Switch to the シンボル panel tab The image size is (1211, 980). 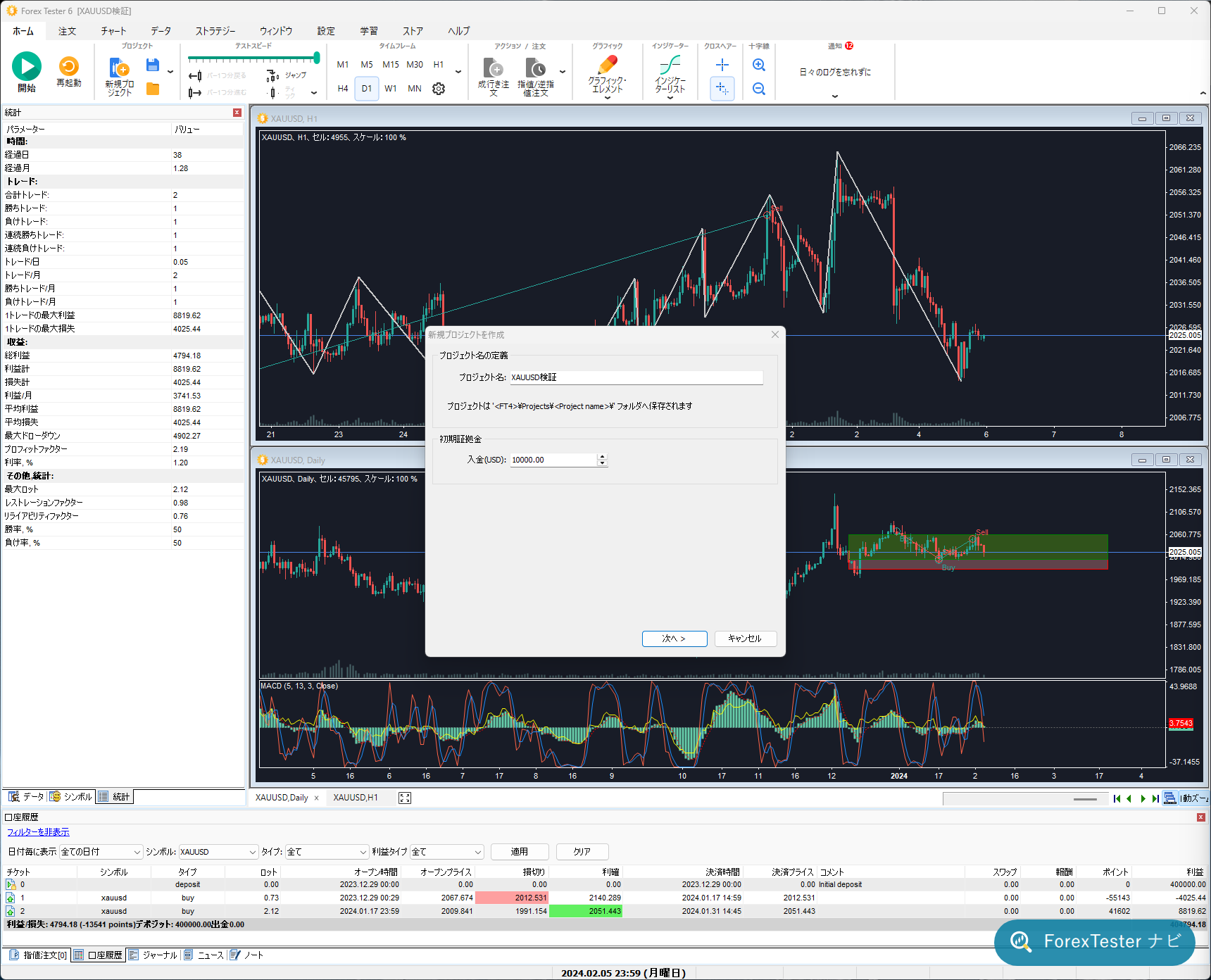[x=71, y=797]
